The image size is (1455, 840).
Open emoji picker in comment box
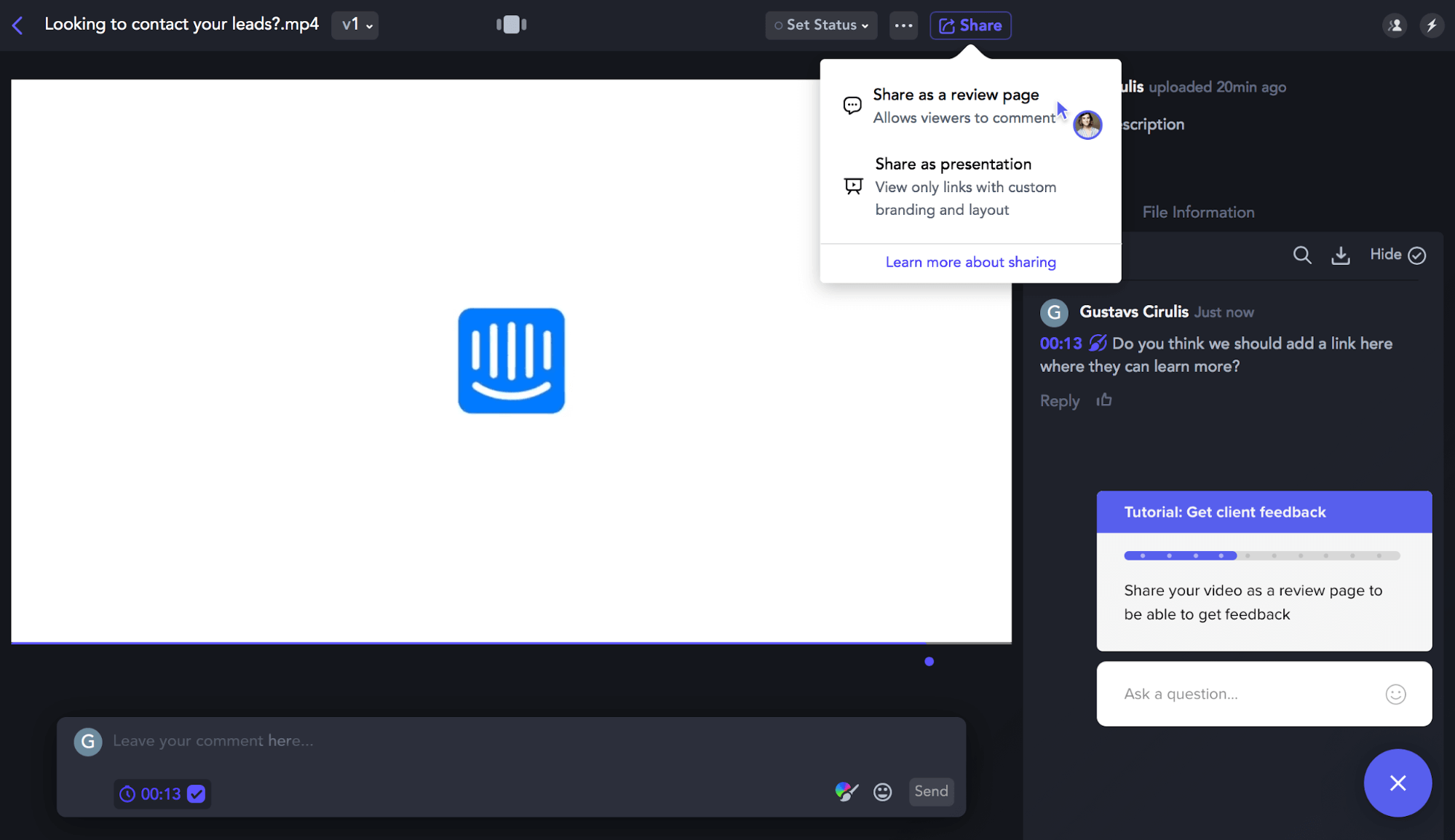[882, 792]
